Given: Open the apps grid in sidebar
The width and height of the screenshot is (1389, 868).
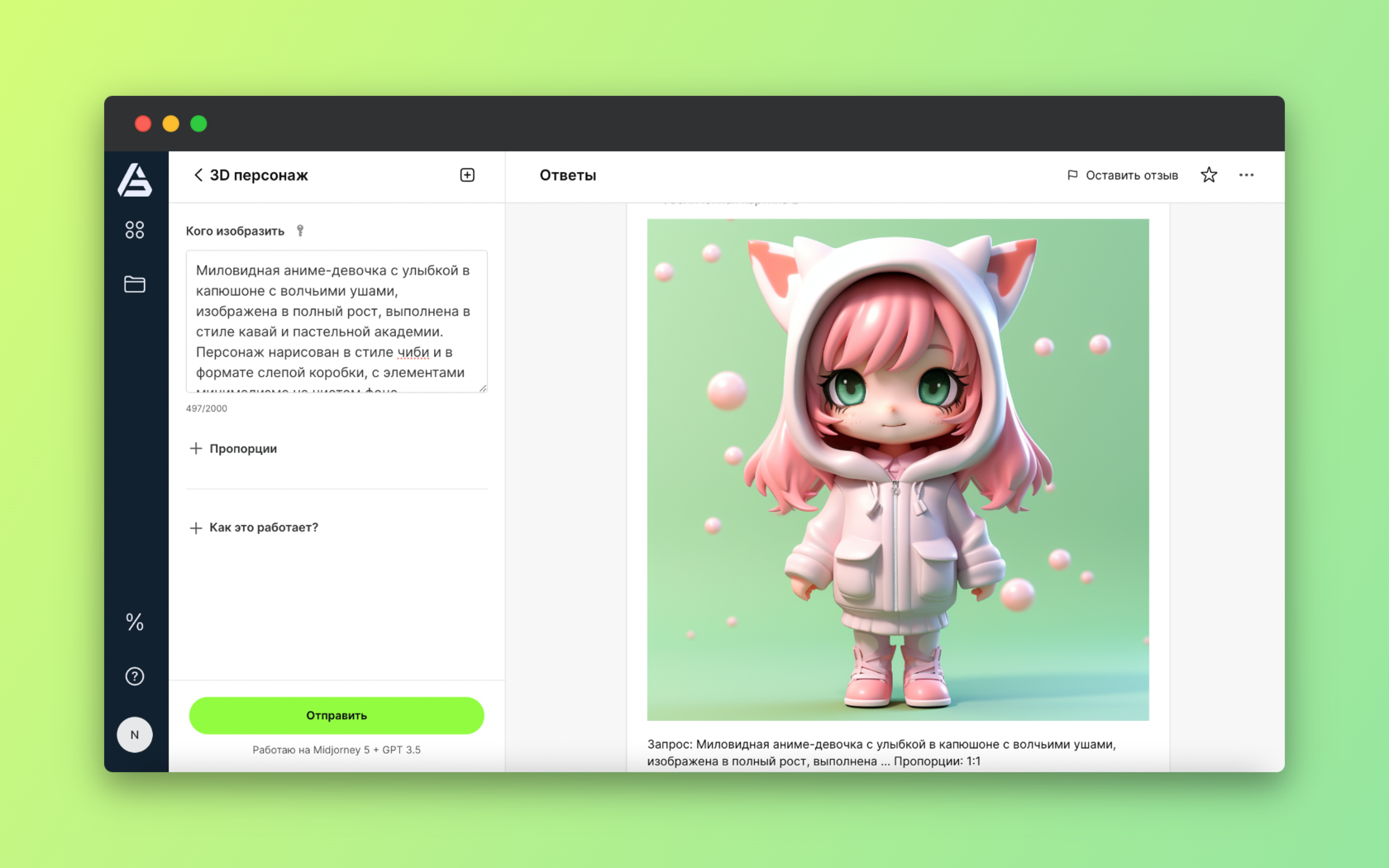Looking at the screenshot, I should tap(135, 230).
